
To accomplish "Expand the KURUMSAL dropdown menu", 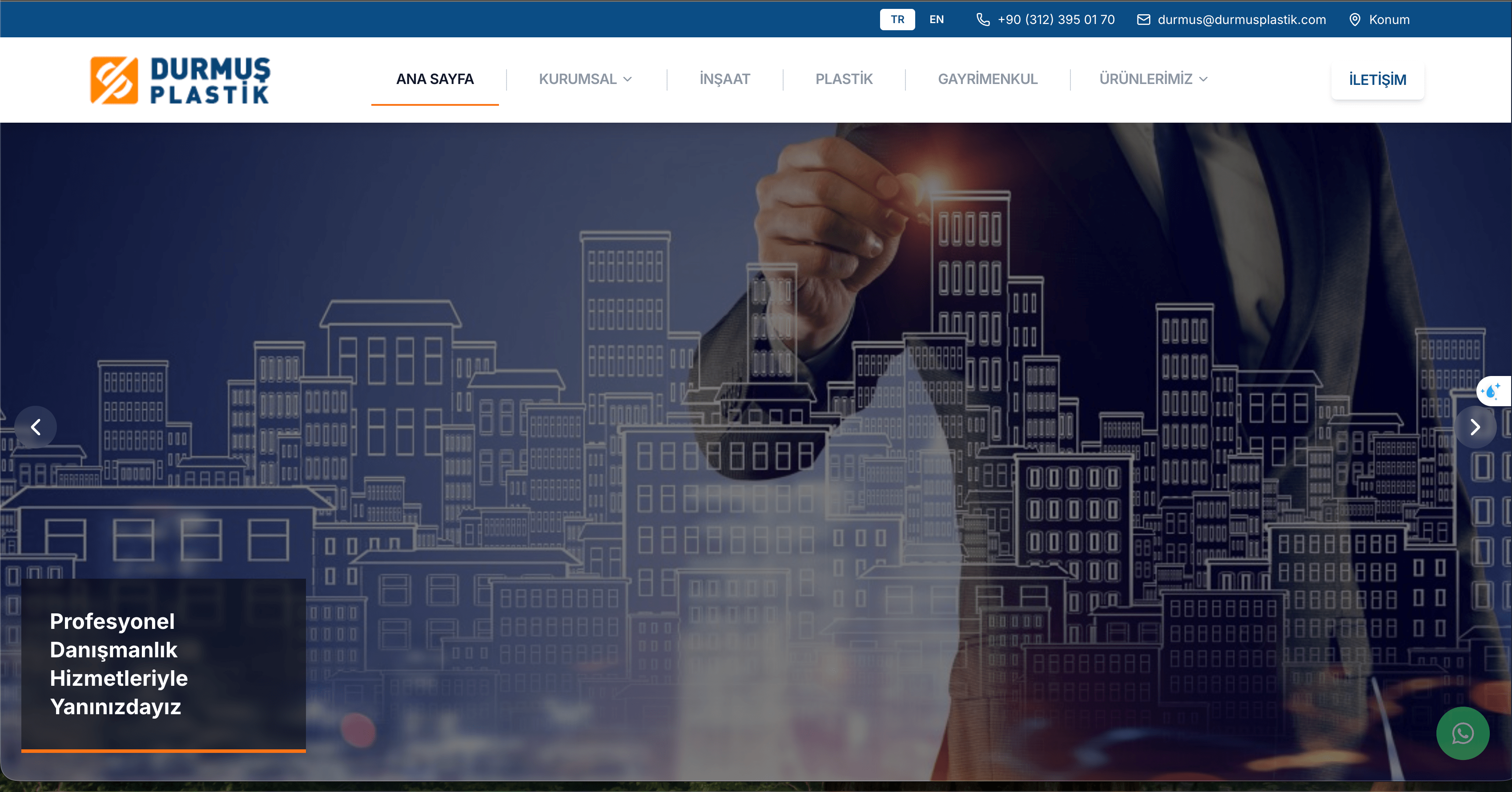I will coord(578,79).
